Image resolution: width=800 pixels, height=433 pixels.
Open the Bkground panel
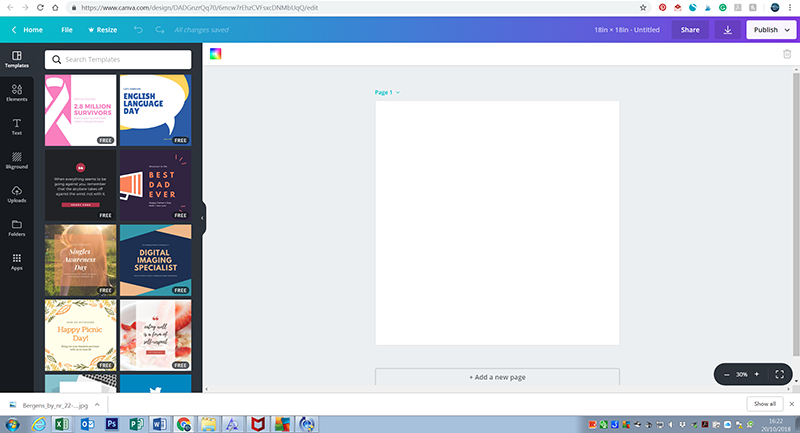point(16,160)
